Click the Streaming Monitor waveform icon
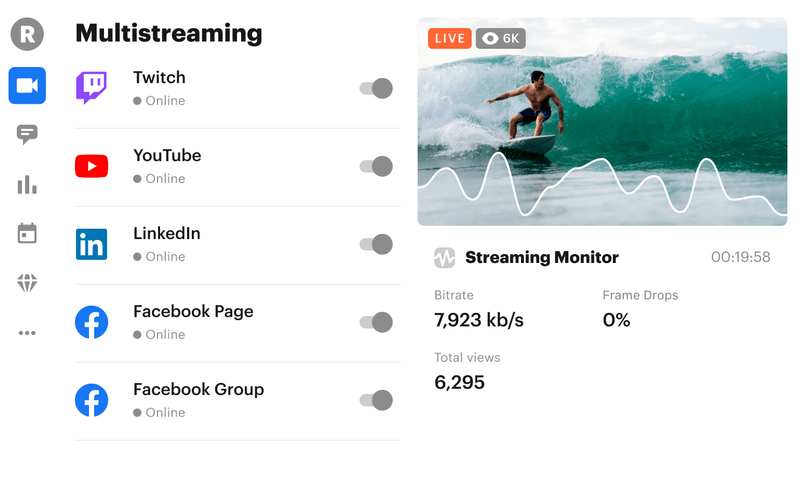This screenshot has width=800, height=500. [444, 258]
